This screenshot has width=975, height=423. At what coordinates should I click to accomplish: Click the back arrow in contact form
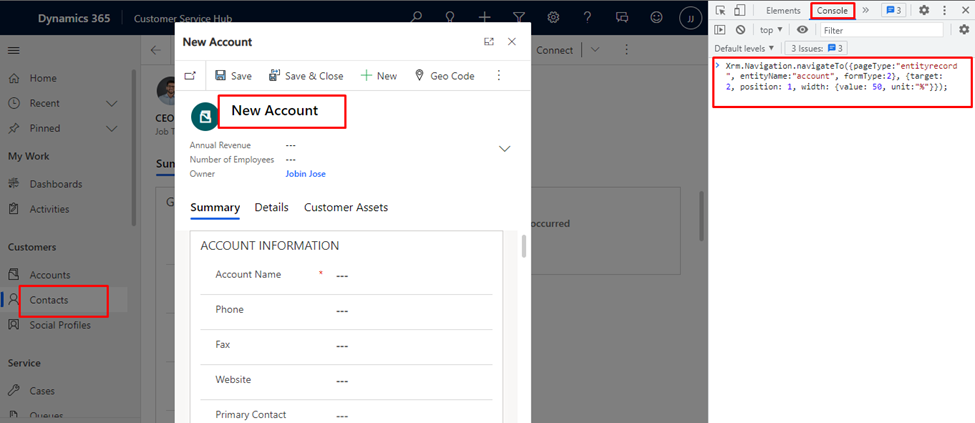[x=155, y=50]
